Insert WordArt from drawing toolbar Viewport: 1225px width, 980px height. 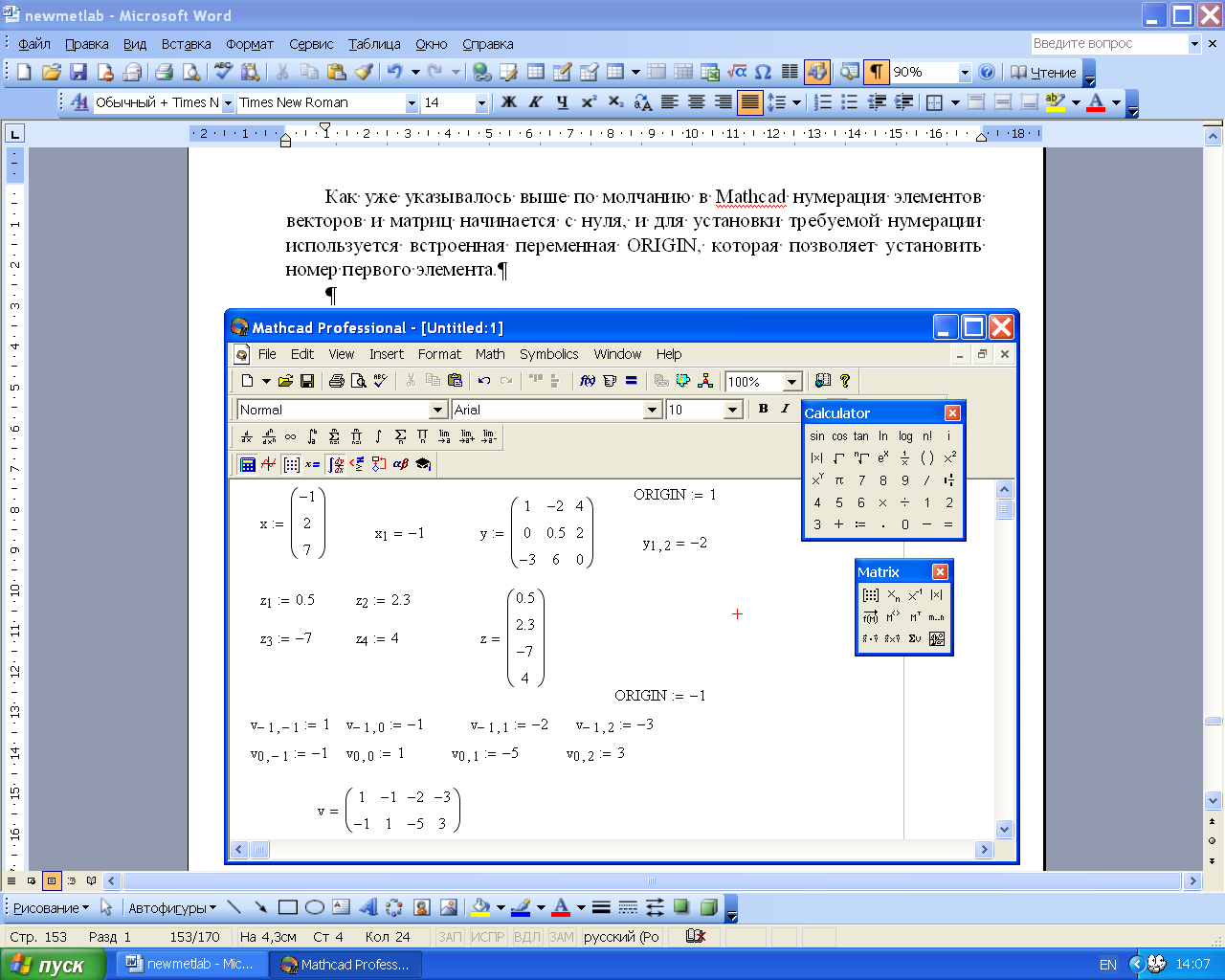367,907
